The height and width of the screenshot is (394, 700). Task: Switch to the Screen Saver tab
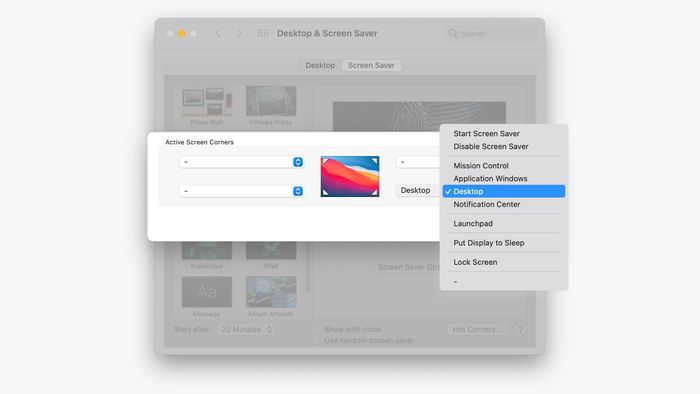[x=371, y=65]
